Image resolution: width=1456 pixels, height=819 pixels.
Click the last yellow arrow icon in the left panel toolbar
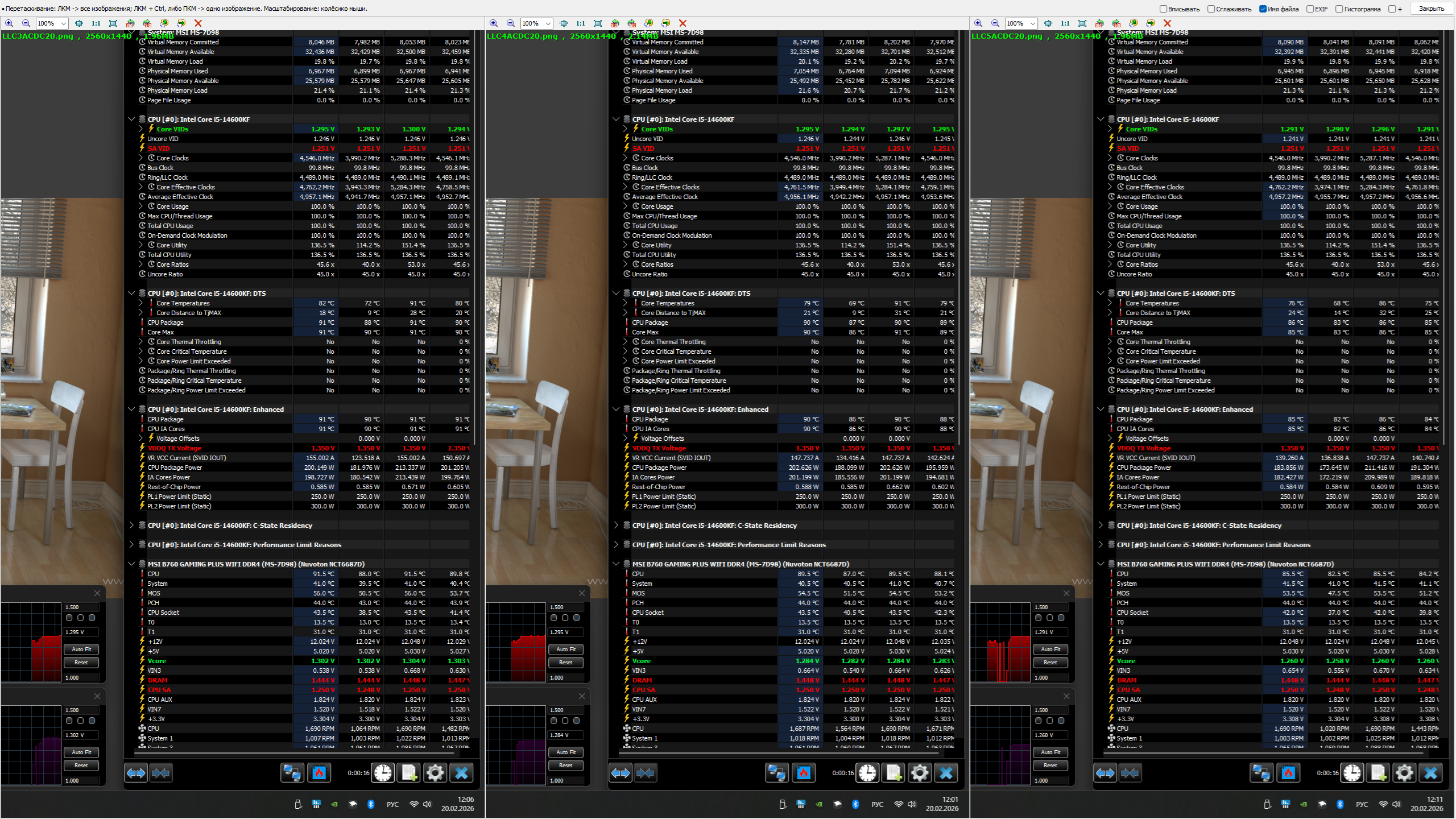coord(181,23)
